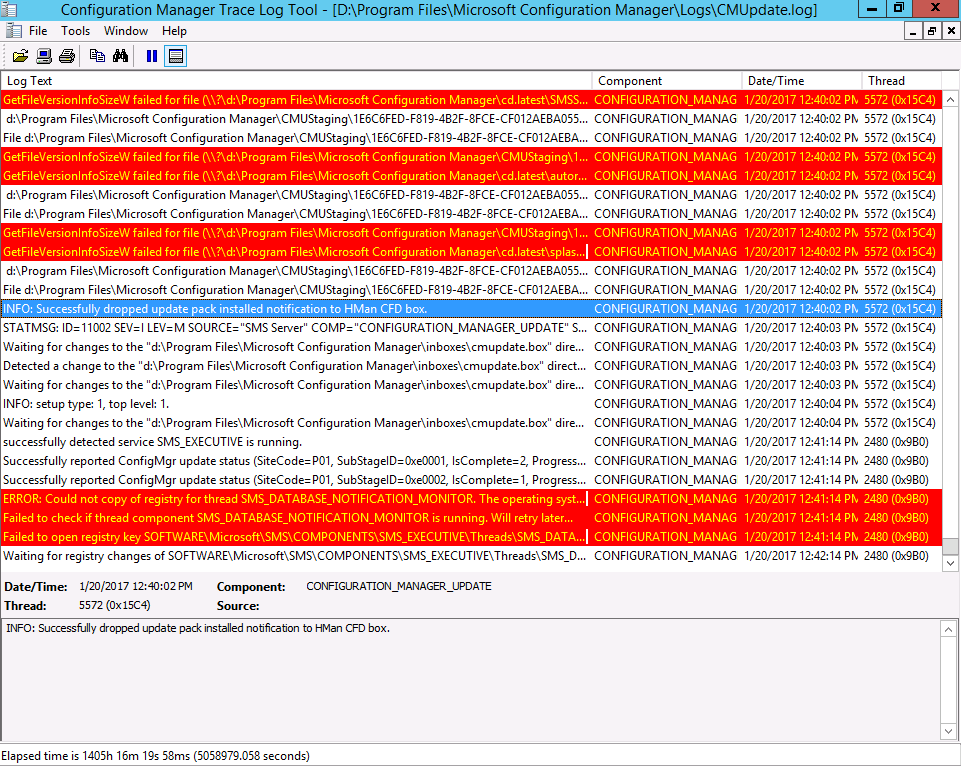Click the CONFIGURATION_MANAGER_UPDATE component value in details
961x766 pixels.
click(x=399, y=586)
